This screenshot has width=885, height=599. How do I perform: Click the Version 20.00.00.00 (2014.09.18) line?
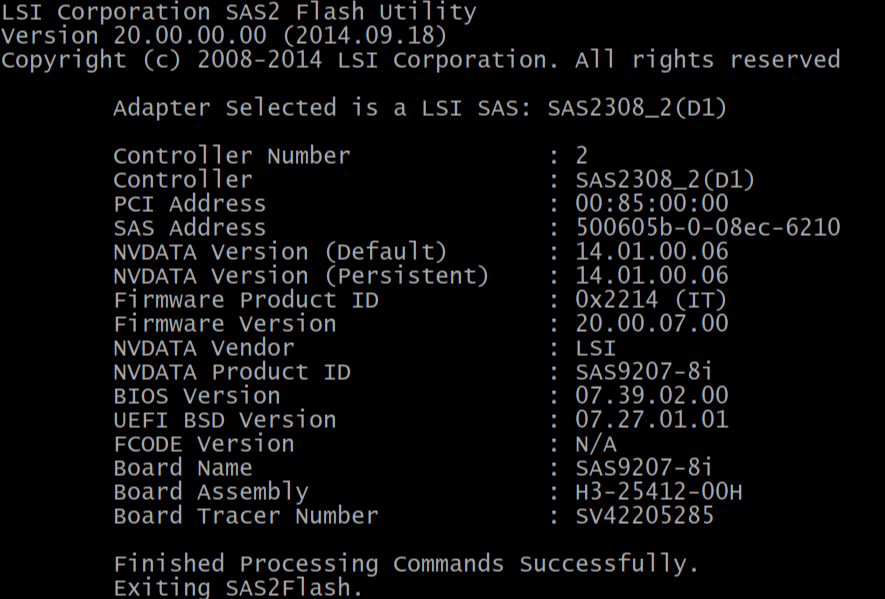[x=225, y=37]
